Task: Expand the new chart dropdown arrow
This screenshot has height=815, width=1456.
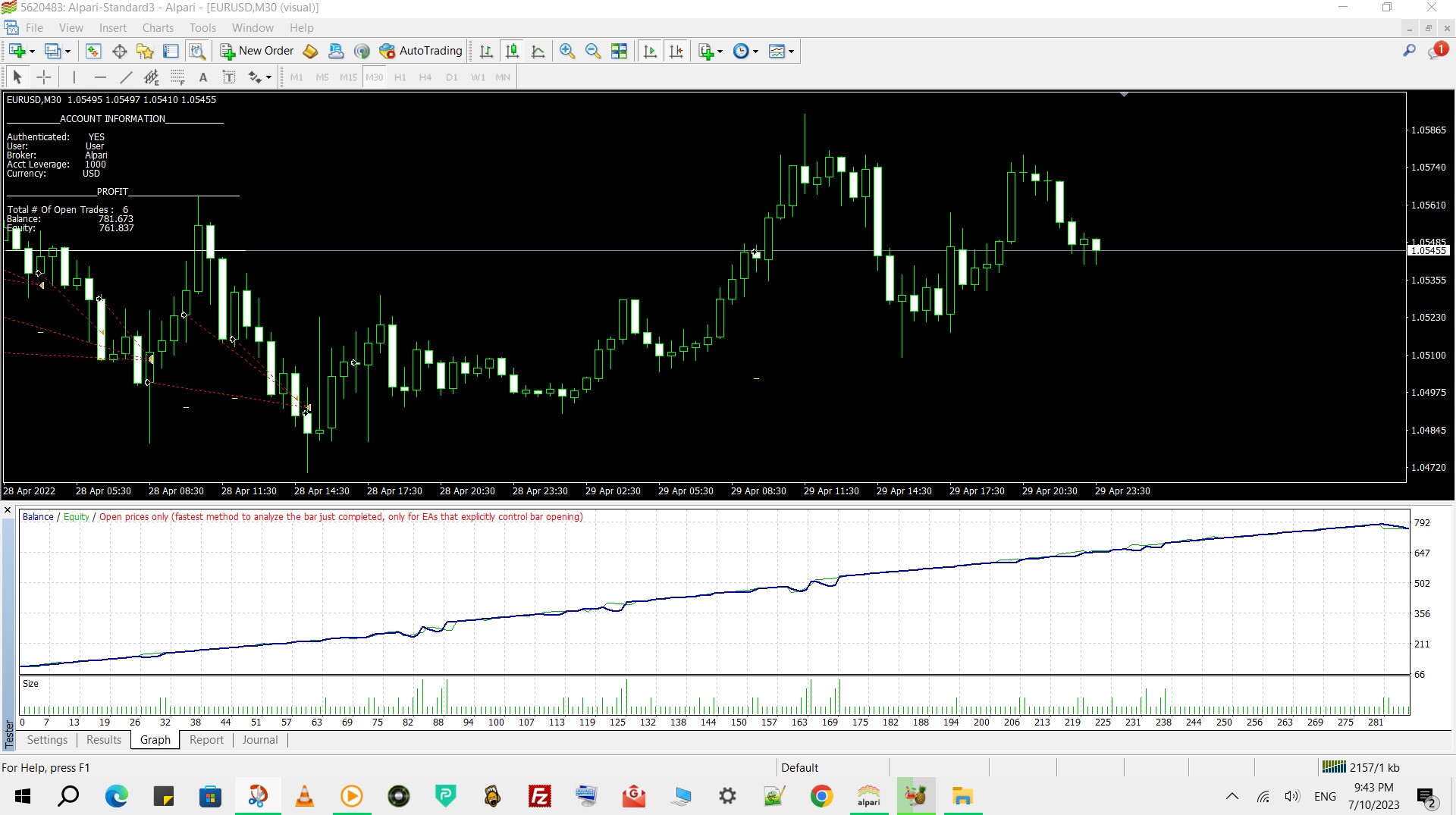Action: point(32,52)
